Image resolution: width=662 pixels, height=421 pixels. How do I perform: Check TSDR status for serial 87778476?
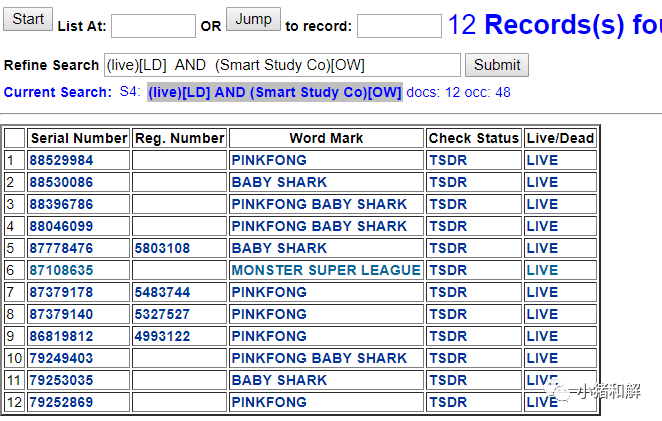pyautogui.click(x=448, y=248)
